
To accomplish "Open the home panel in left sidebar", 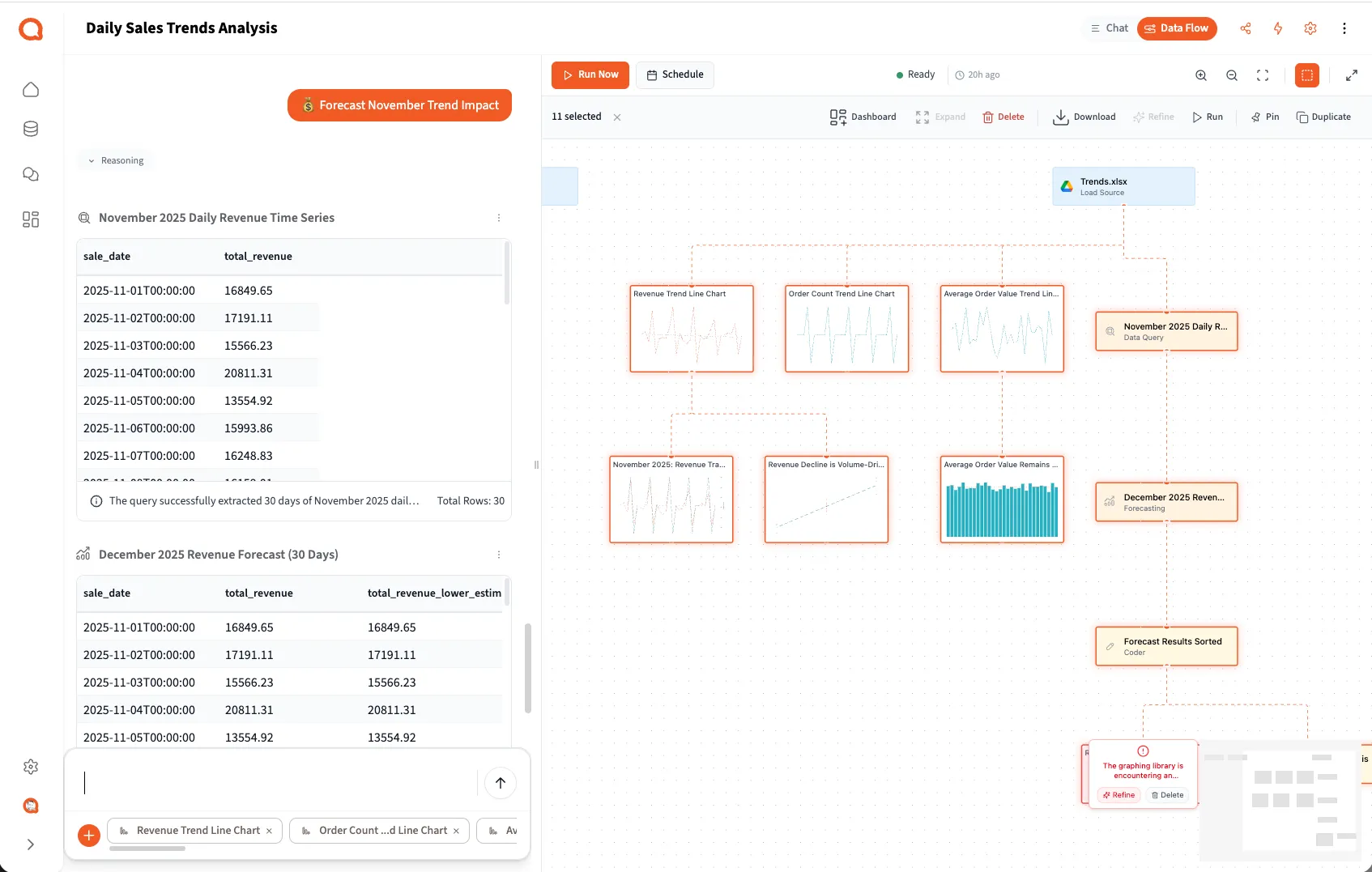I will (31, 90).
